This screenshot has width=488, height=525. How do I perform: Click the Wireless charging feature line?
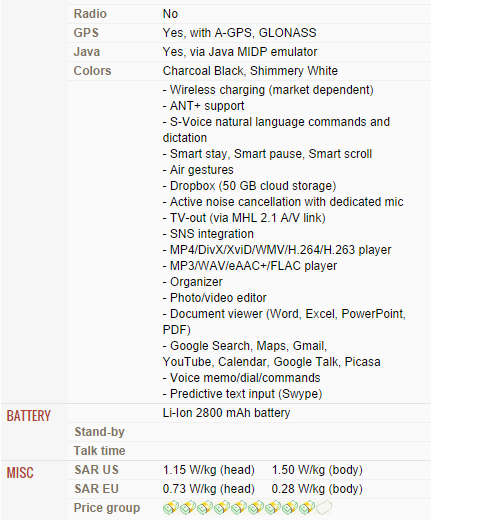pyautogui.click(x=268, y=90)
